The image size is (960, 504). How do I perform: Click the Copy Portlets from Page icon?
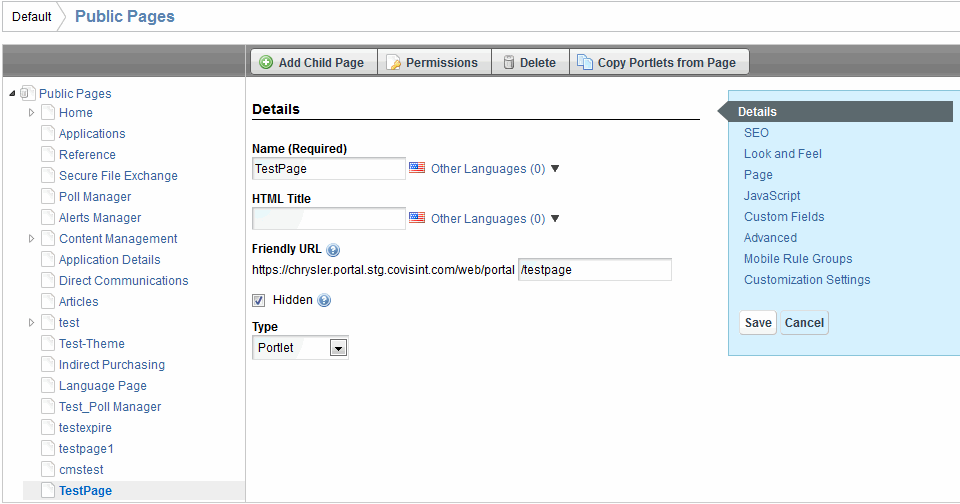point(585,62)
